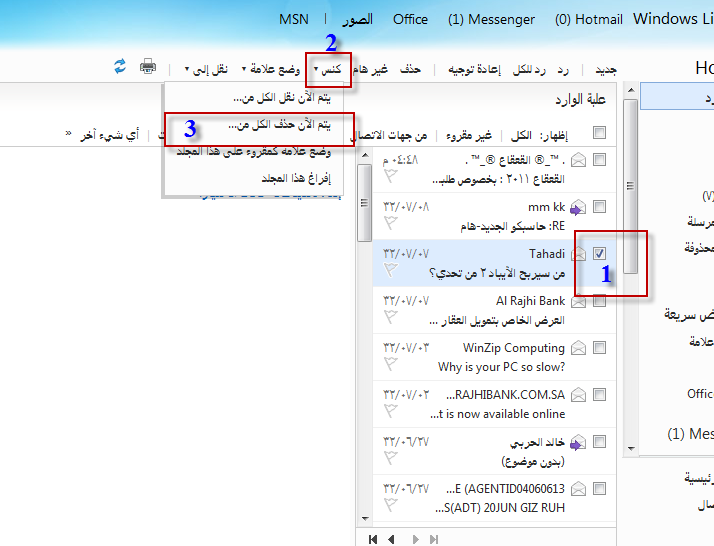Viewport: 714px width, 546px height.
Task: Click envelope icon of القعقاع message
Action: [x=578, y=160]
